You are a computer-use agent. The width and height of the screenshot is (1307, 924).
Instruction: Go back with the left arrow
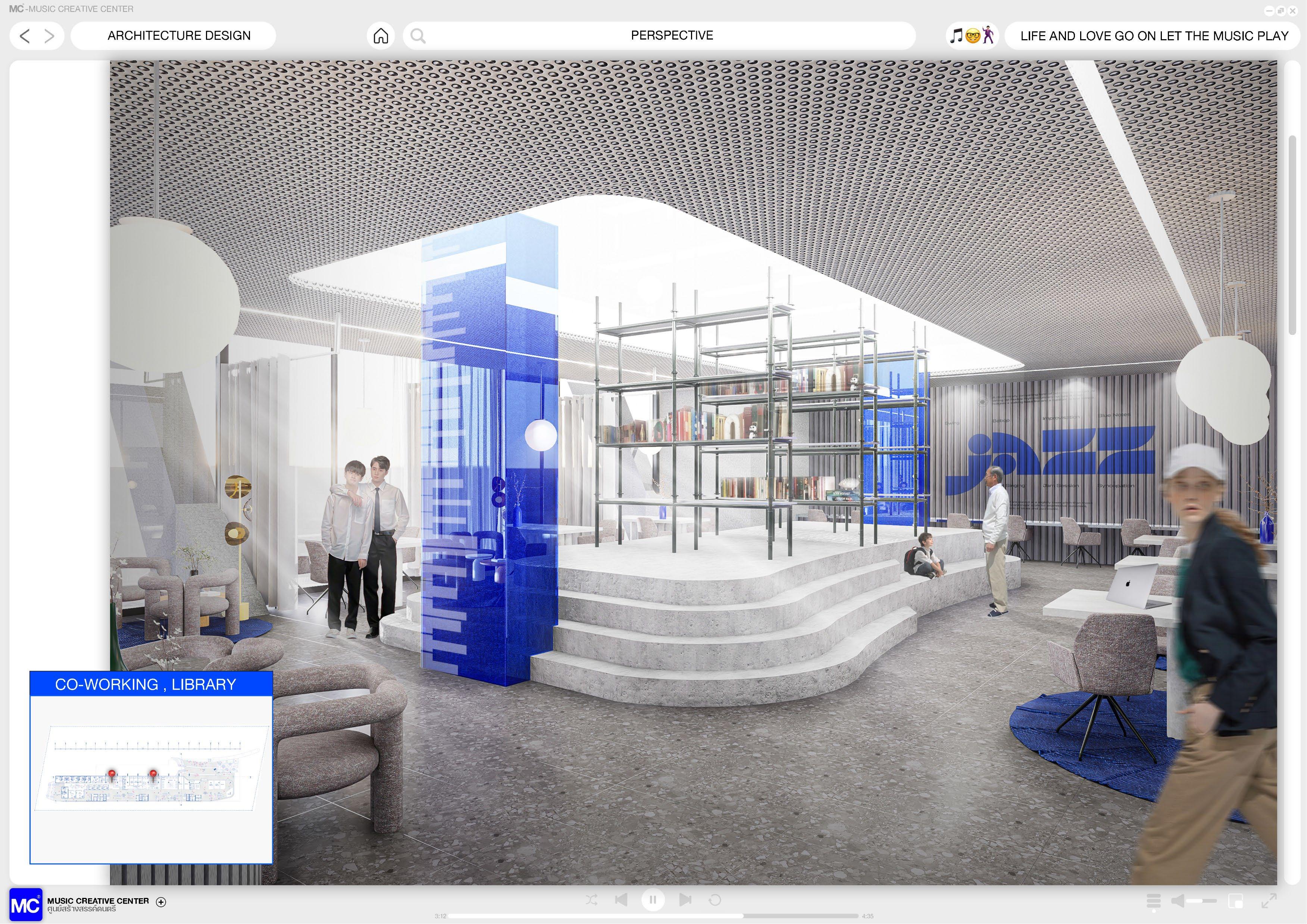pyautogui.click(x=25, y=36)
